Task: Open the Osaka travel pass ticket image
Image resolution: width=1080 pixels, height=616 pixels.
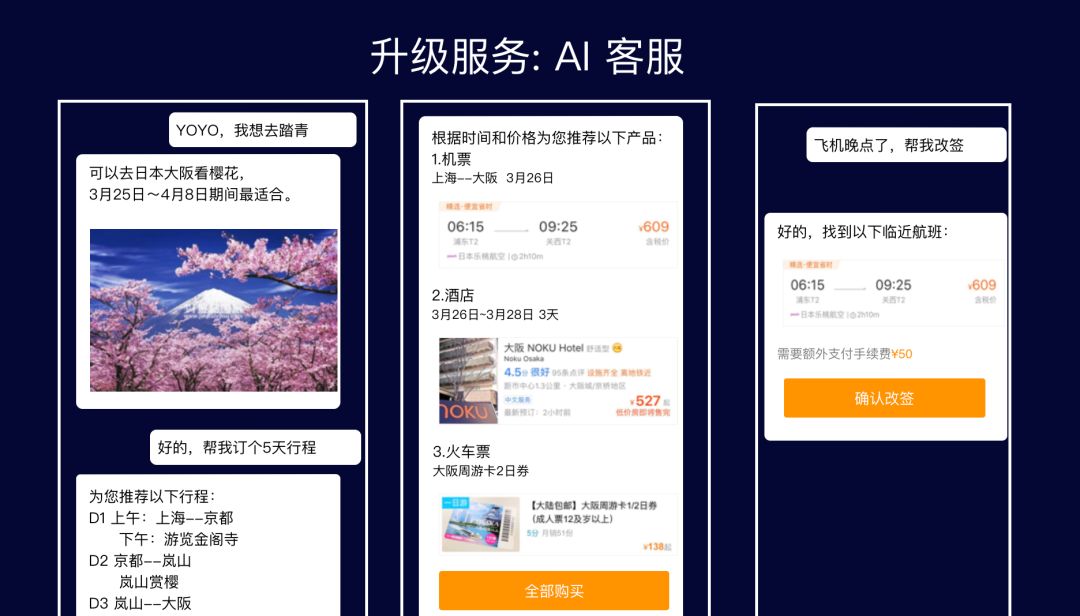Action: click(481, 524)
